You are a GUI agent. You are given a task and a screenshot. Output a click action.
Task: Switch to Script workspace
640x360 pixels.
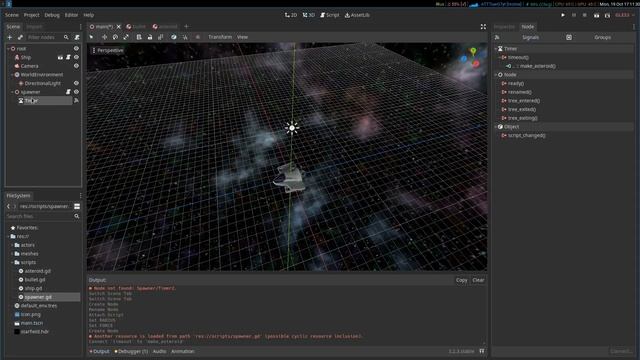330,15
